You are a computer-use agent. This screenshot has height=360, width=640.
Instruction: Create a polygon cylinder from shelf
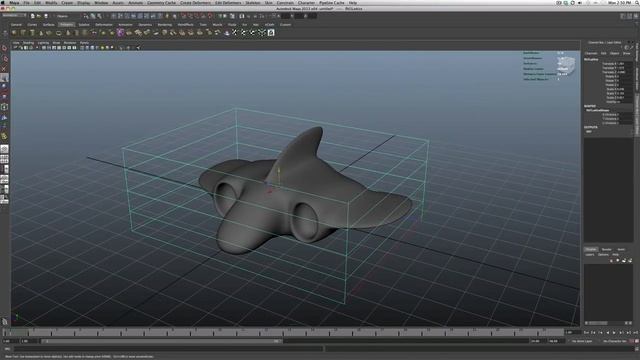(x=32, y=33)
